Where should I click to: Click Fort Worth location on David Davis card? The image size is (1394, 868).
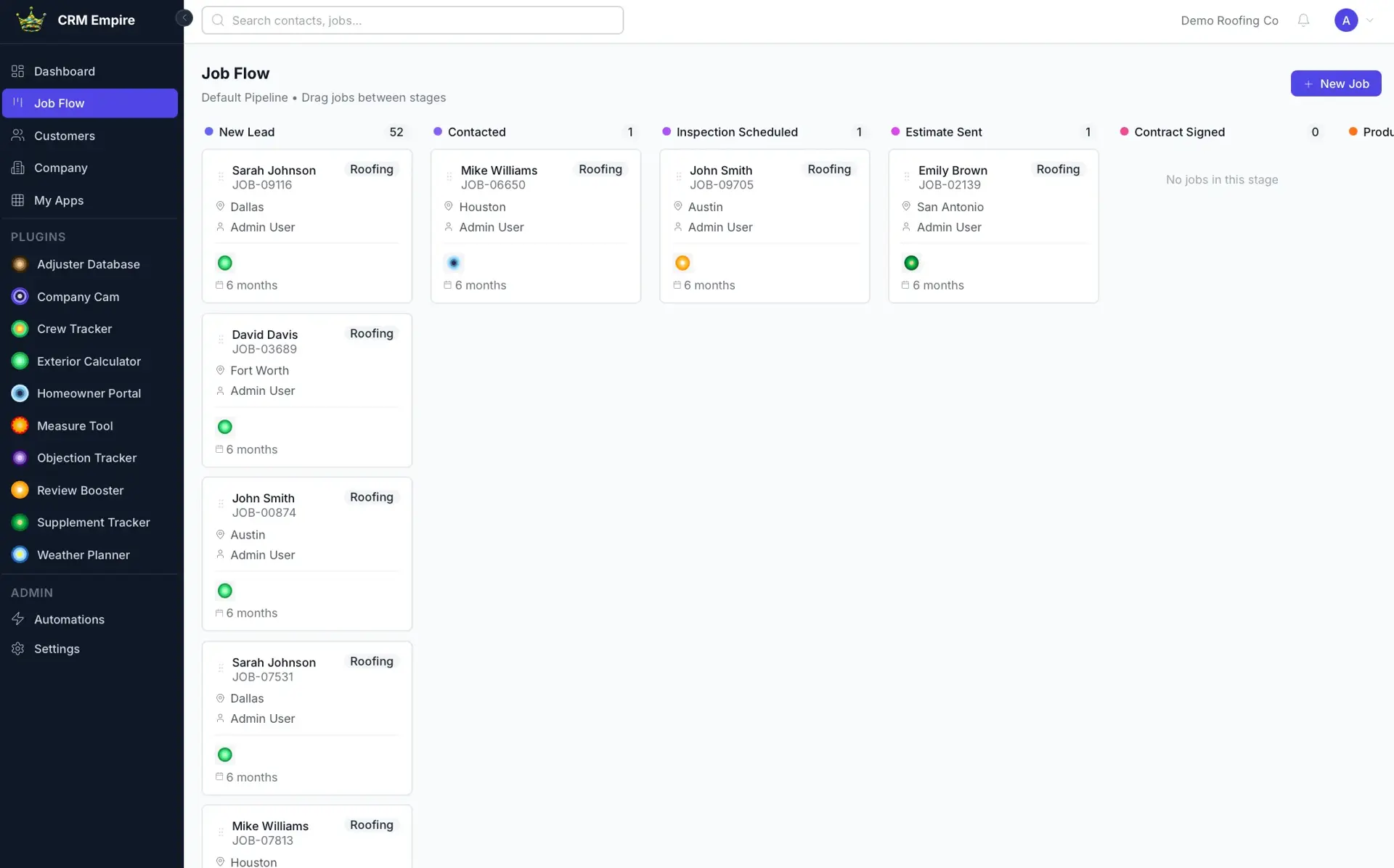259,370
